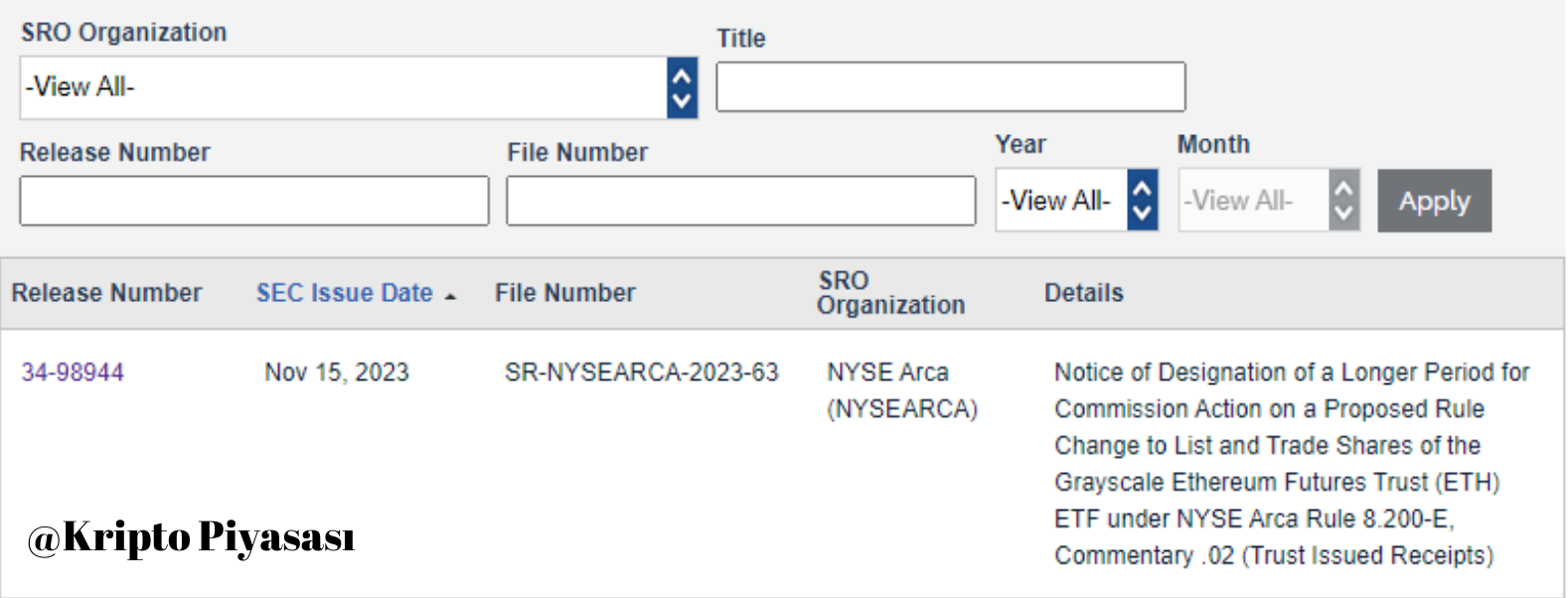Click into the File Number input box
The image size is (1568, 598).
(740, 201)
